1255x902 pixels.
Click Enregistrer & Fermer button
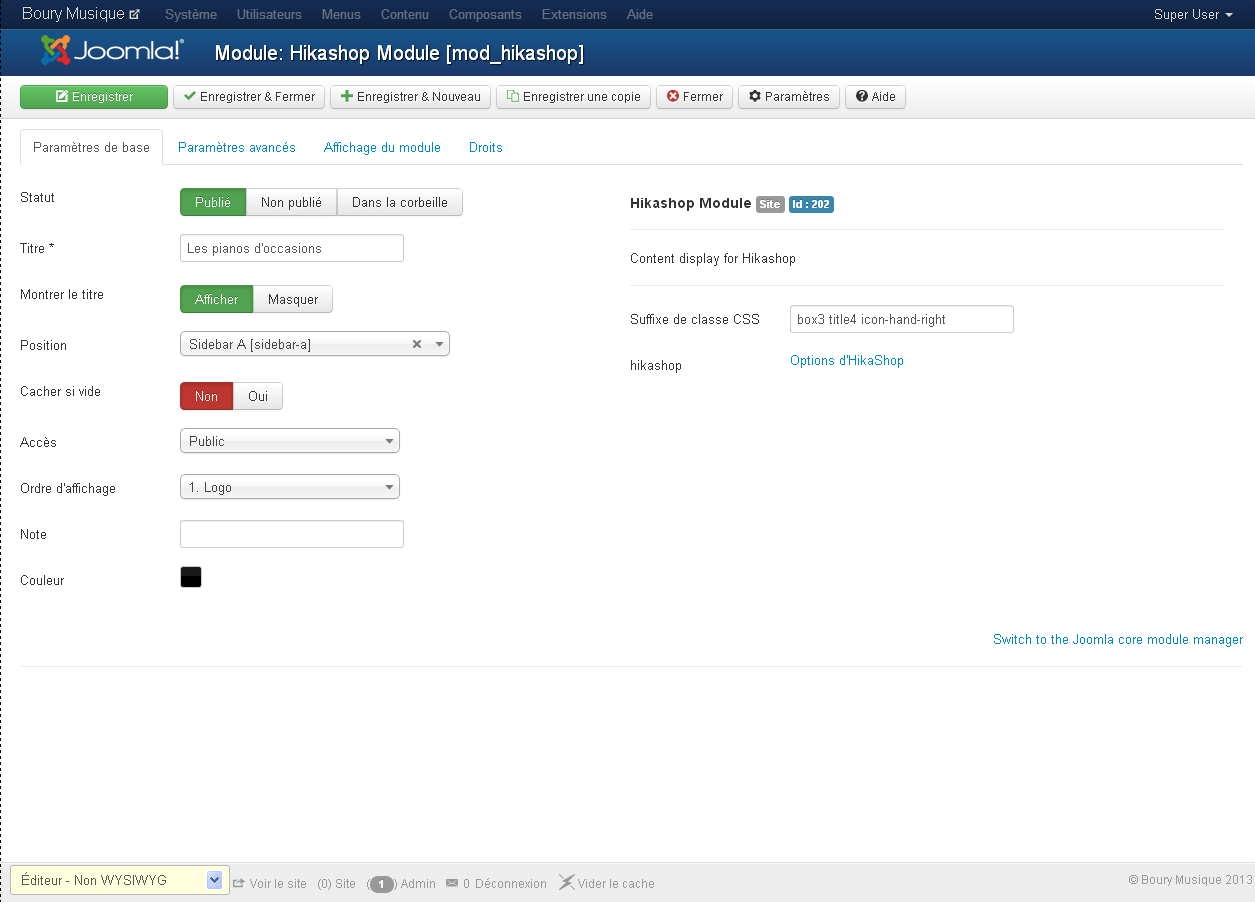[249, 97]
